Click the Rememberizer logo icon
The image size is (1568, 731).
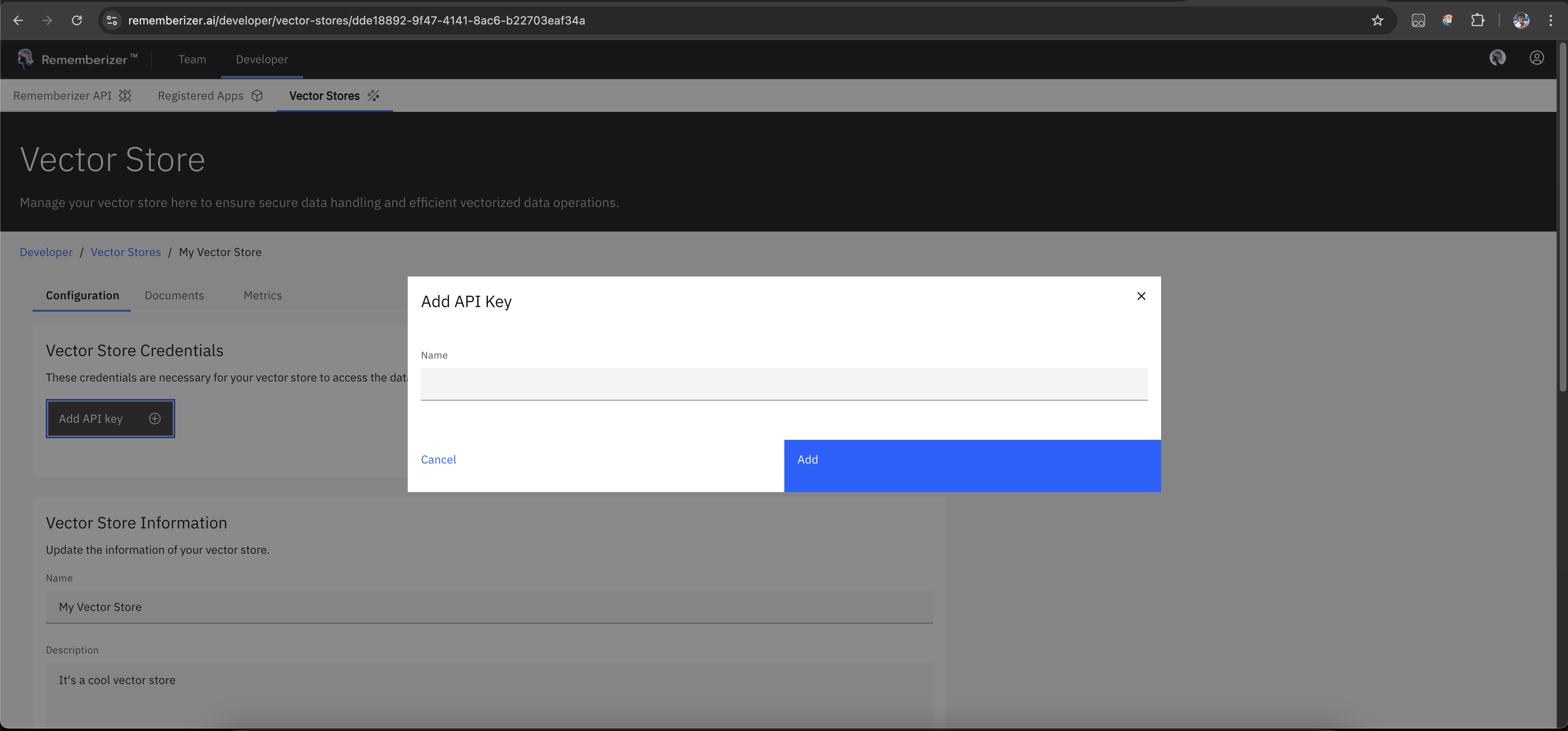pos(26,58)
